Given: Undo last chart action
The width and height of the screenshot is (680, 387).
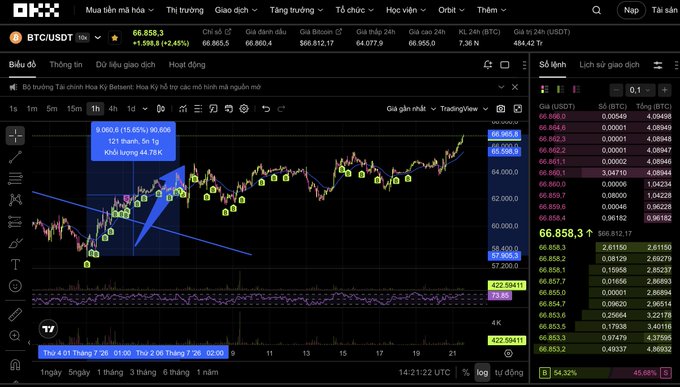Looking at the screenshot, I should click(266, 109).
